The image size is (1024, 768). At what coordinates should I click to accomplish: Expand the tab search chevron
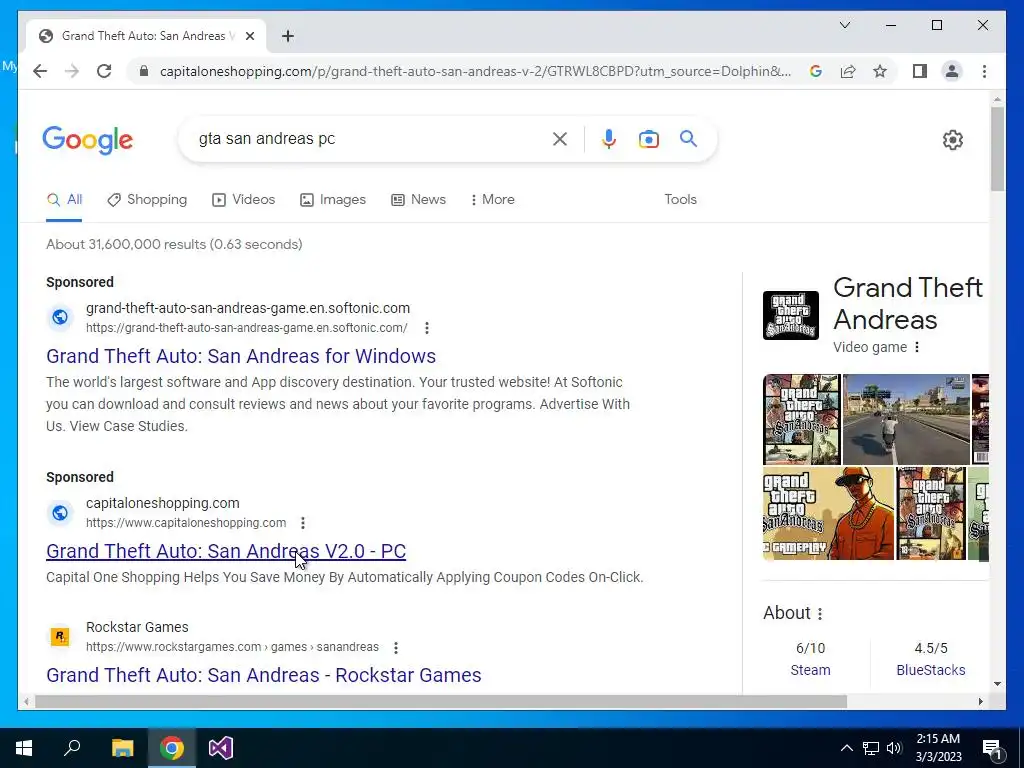click(844, 25)
